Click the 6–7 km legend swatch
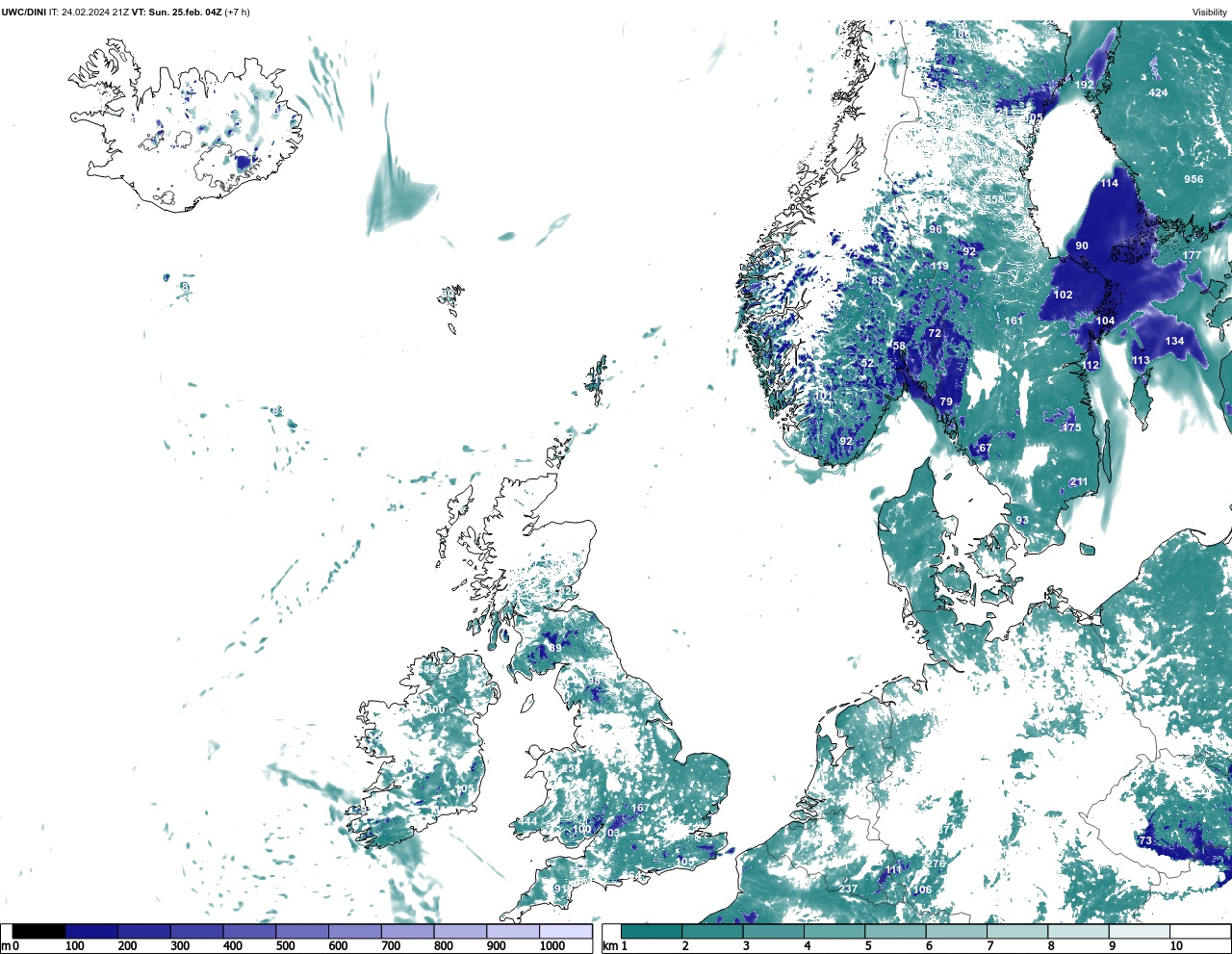Image resolution: width=1232 pixels, height=954 pixels. pos(957,931)
